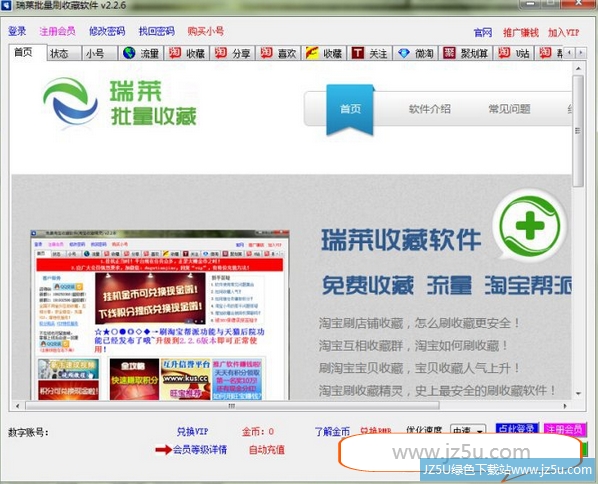Open the 收藏 tab beside the 关注 tab
The image size is (598, 484).
point(324,53)
